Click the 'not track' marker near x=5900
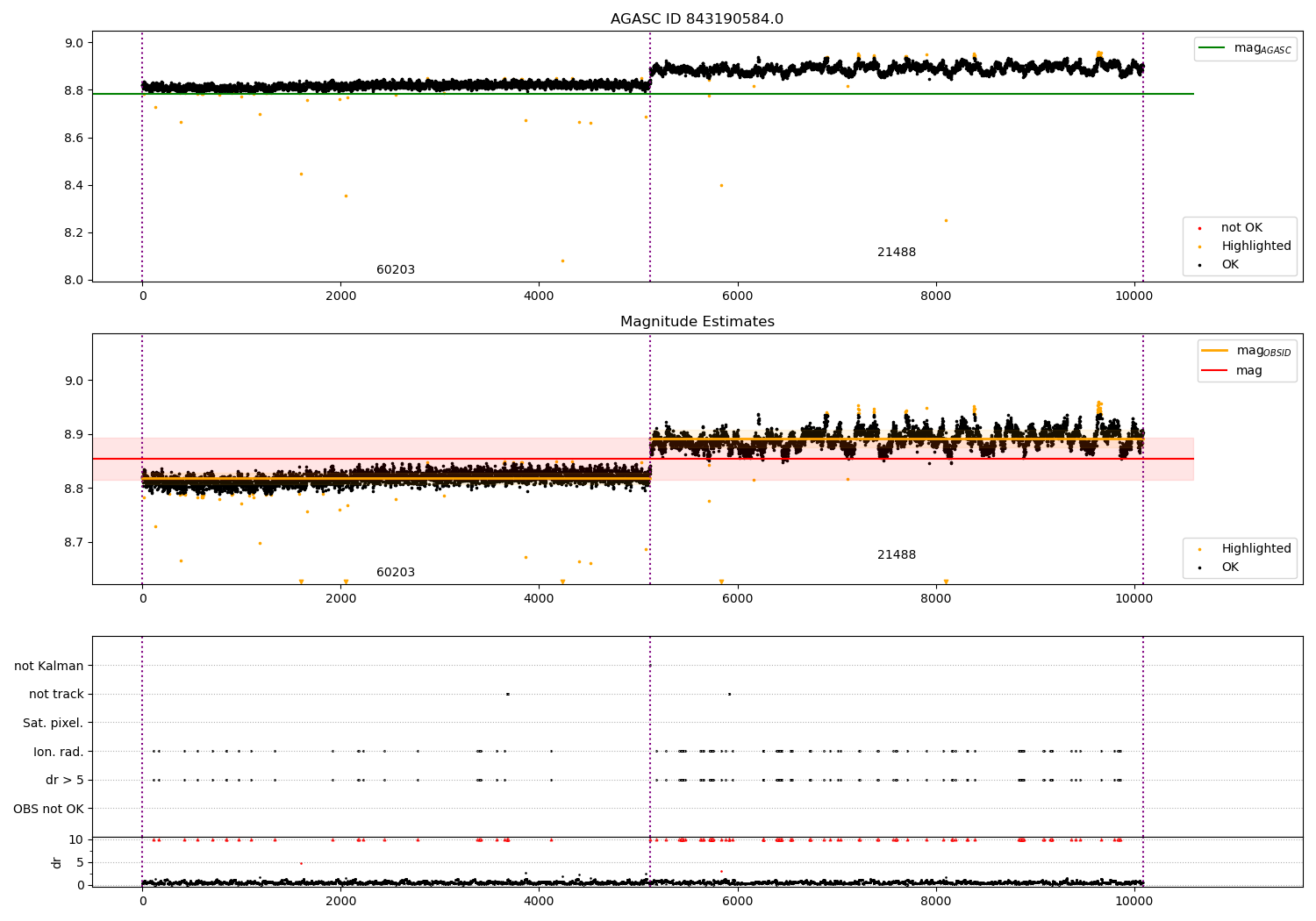This screenshot has width=1316, height=921. pyautogui.click(x=729, y=694)
